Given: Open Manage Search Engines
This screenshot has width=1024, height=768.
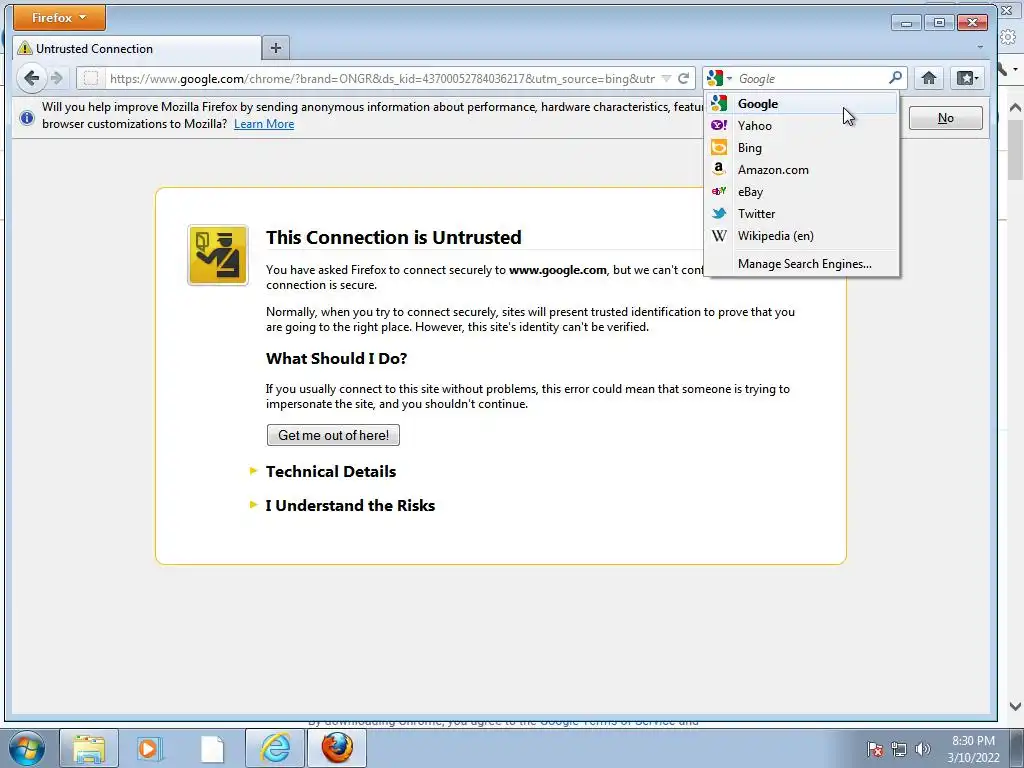Looking at the screenshot, I should click(x=802, y=264).
